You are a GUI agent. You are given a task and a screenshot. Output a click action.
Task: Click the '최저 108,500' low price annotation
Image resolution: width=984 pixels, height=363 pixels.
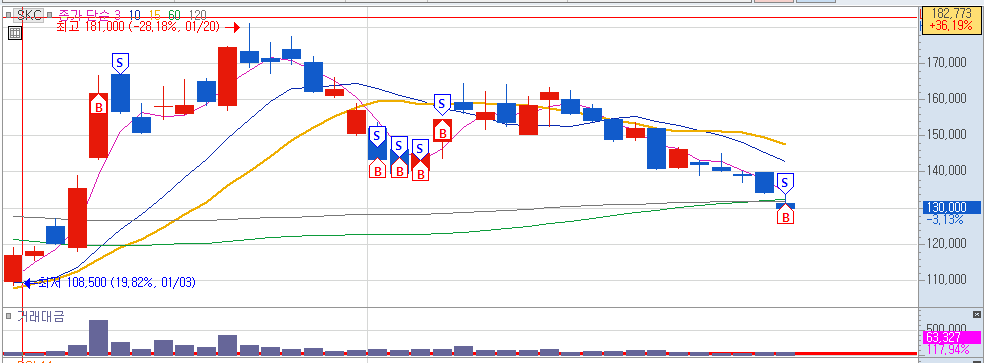tap(117, 283)
